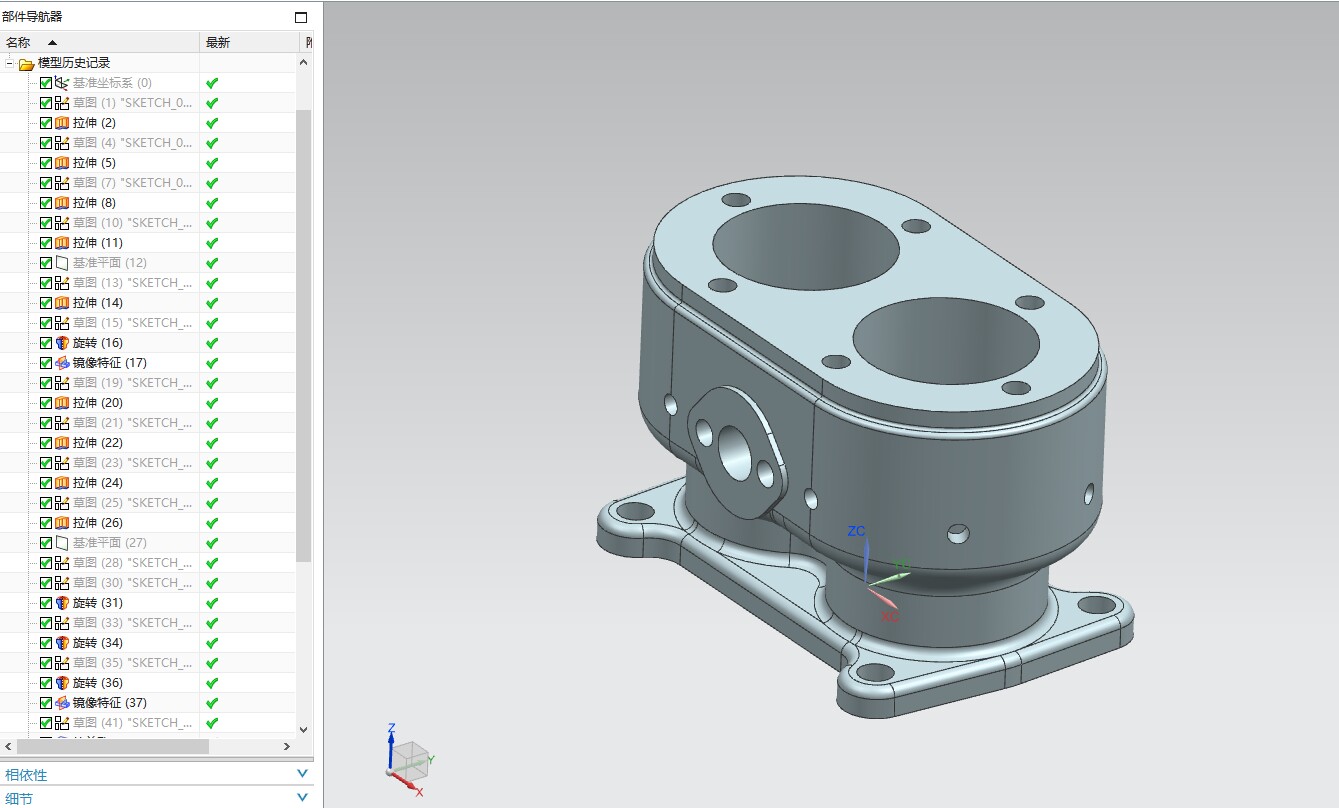This screenshot has width=1339, height=808.
Task: Uncheck the 拉伸 (5) feature checkbox
Action: [x=46, y=163]
